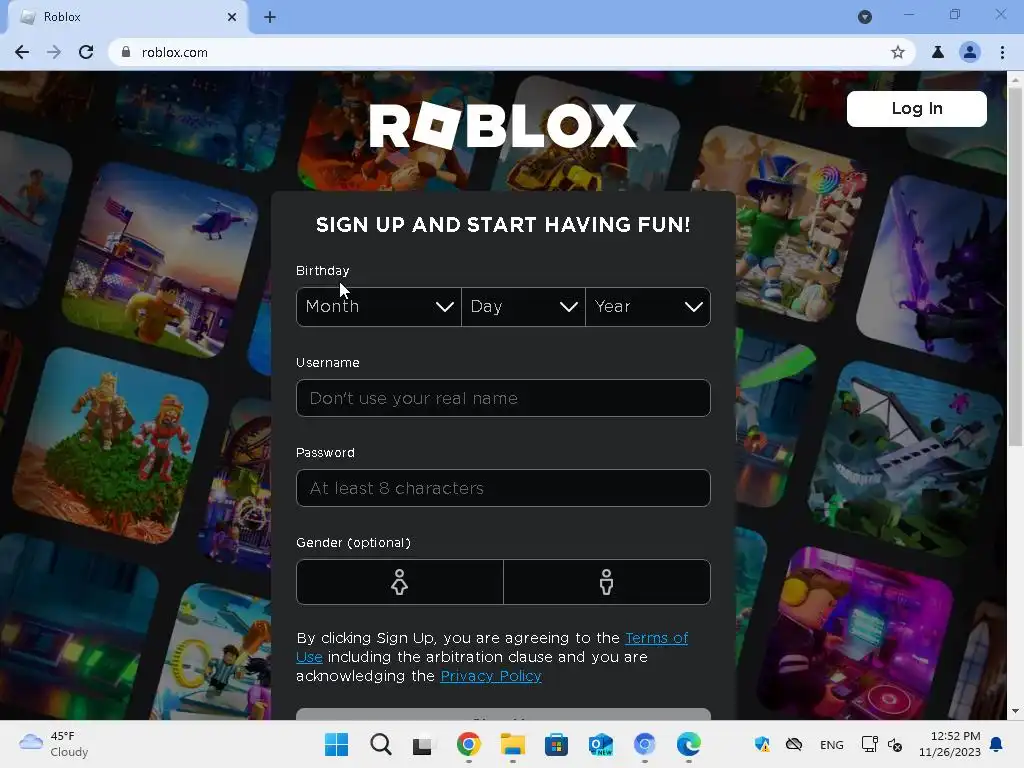The image size is (1024, 768).
Task: Click the Roblox logo
Action: (503, 125)
